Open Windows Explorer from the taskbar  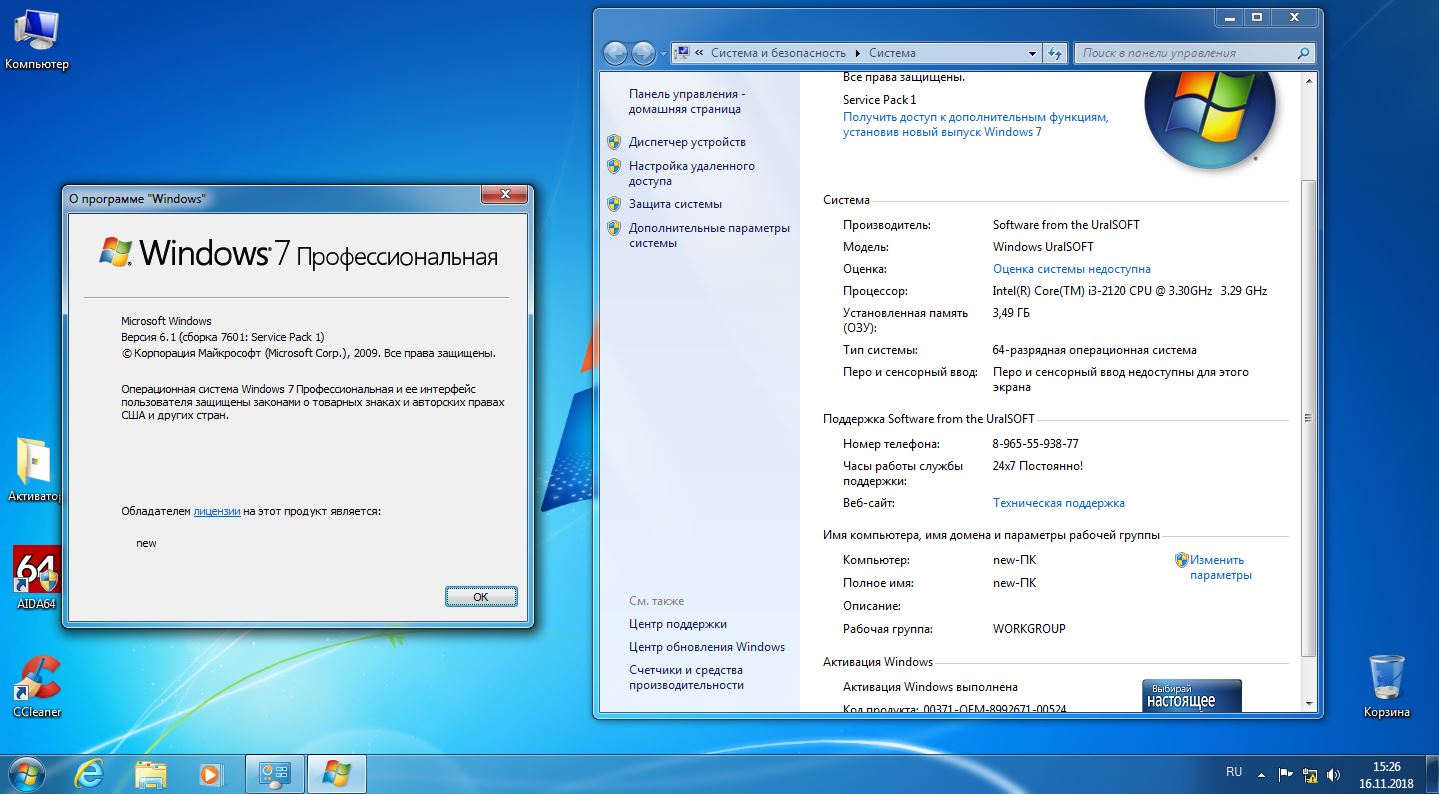pos(151,774)
